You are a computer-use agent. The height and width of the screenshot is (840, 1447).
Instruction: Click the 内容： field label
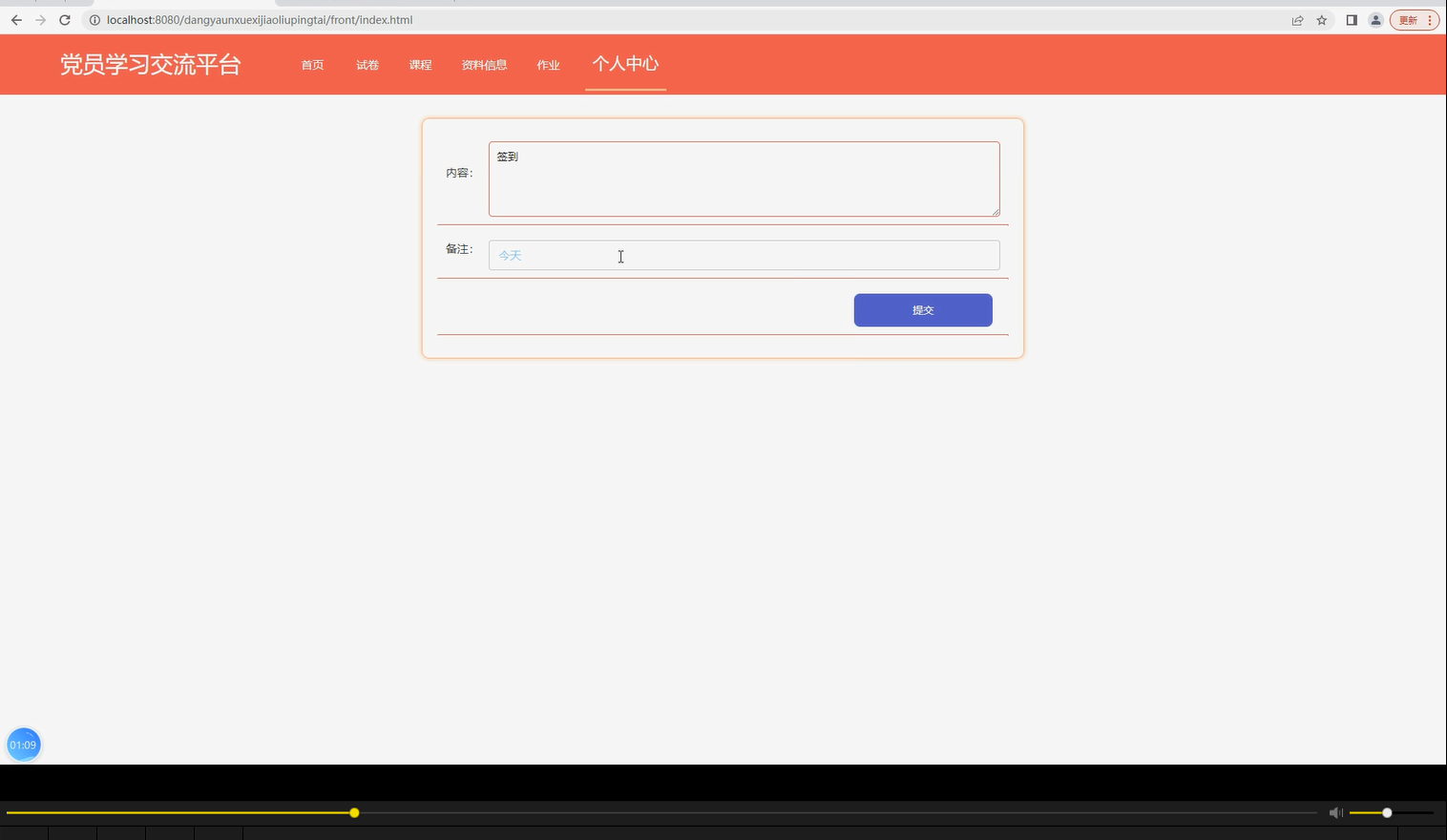[x=459, y=173]
